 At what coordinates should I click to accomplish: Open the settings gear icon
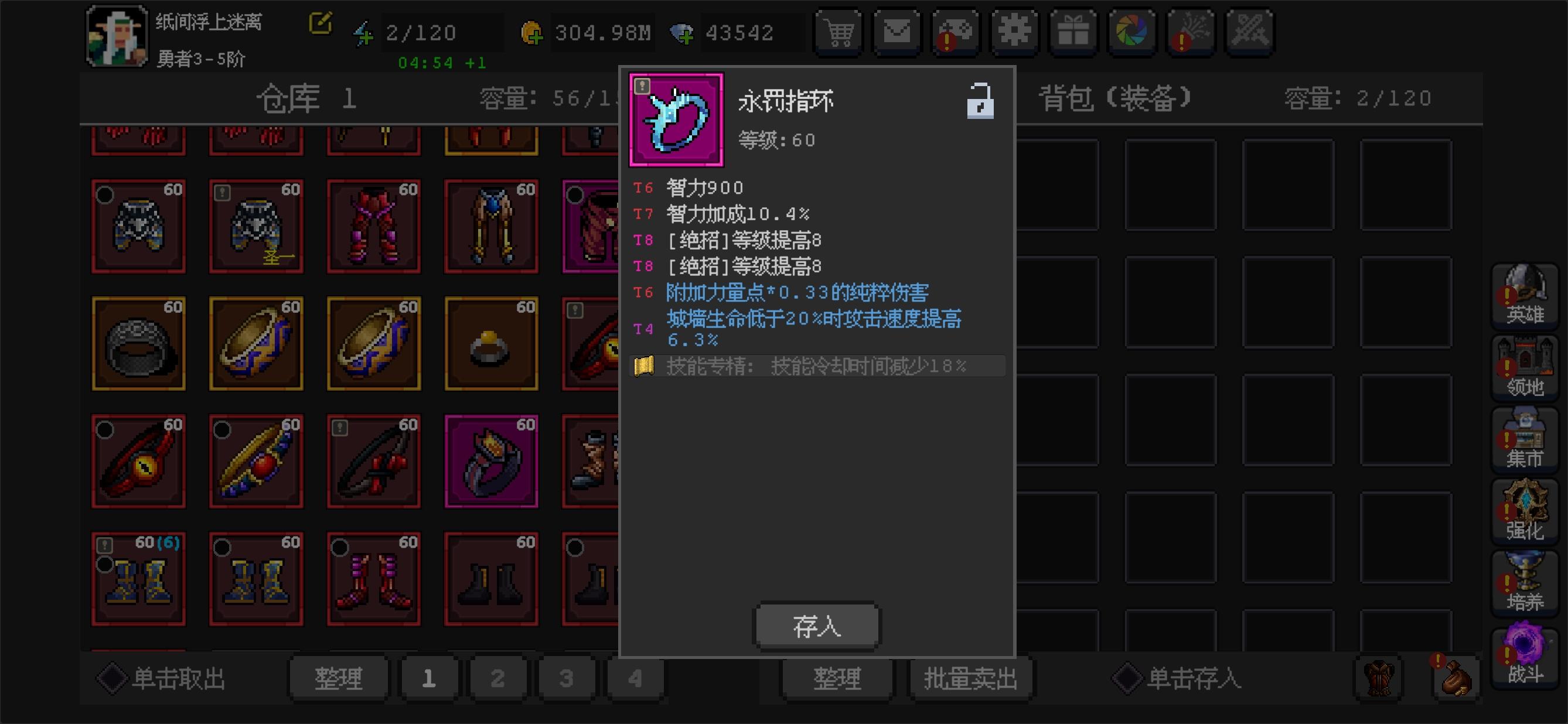tap(1014, 32)
